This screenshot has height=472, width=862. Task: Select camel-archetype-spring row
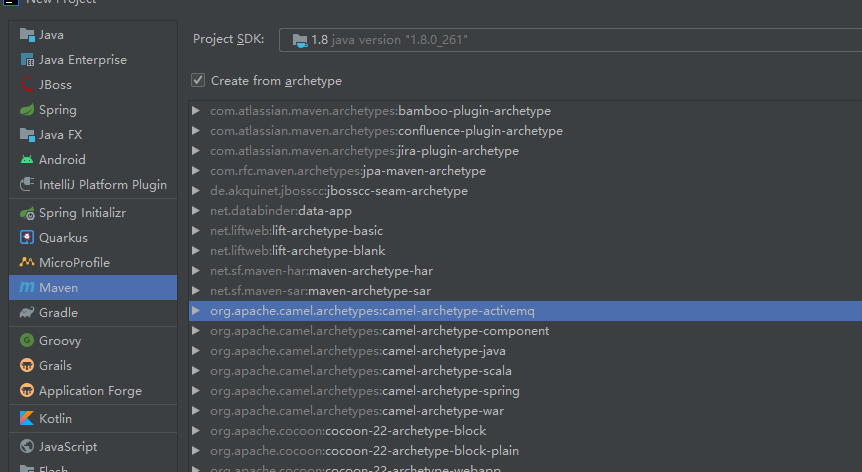click(526, 390)
